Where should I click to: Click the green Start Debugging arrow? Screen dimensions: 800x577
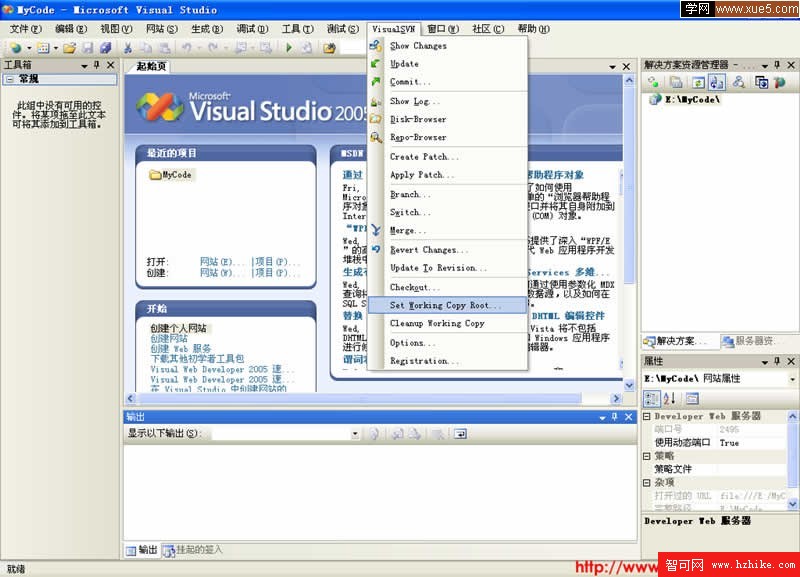[289, 48]
